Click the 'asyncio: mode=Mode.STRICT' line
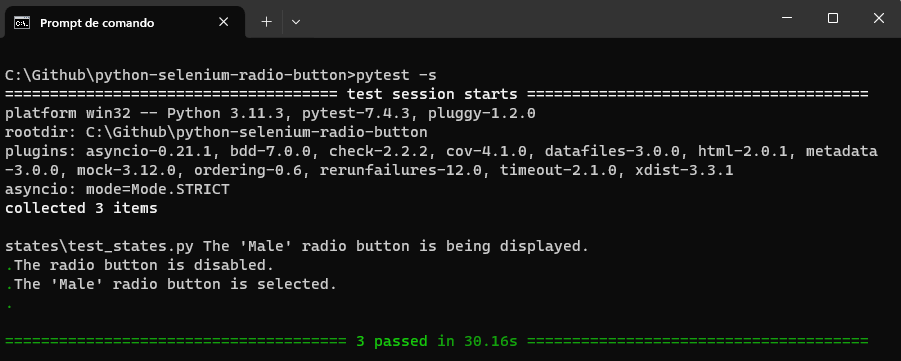Image resolution: width=901 pixels, height=361 pixels. pos(117,189)
